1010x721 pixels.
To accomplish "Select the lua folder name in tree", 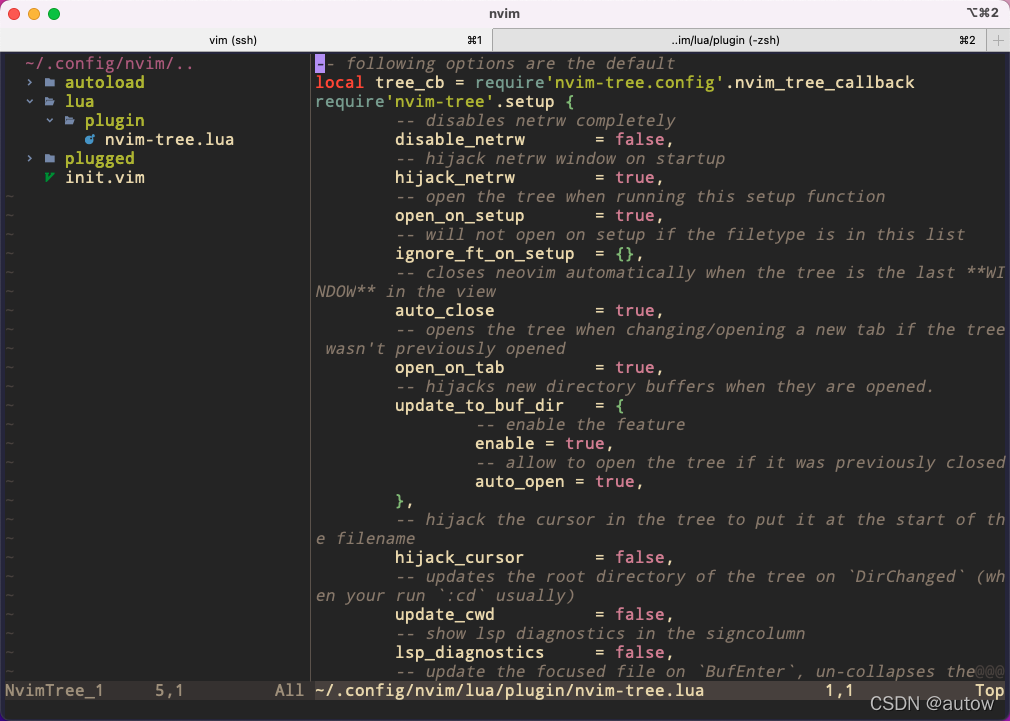I will (x=79, y=101).
